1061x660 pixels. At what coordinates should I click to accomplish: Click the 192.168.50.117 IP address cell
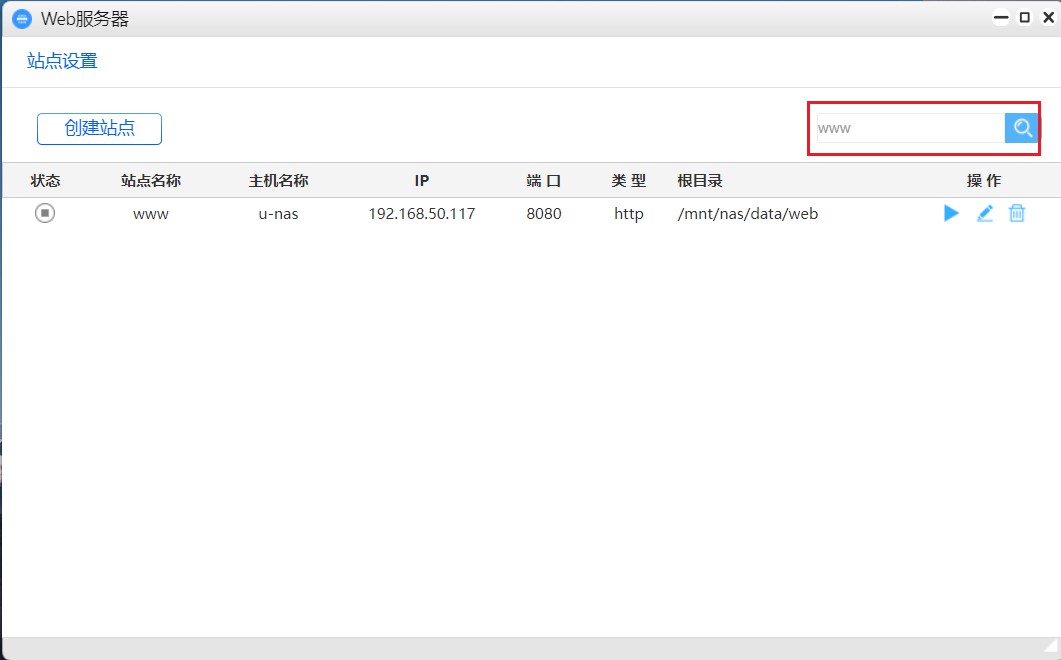[421, 214]
